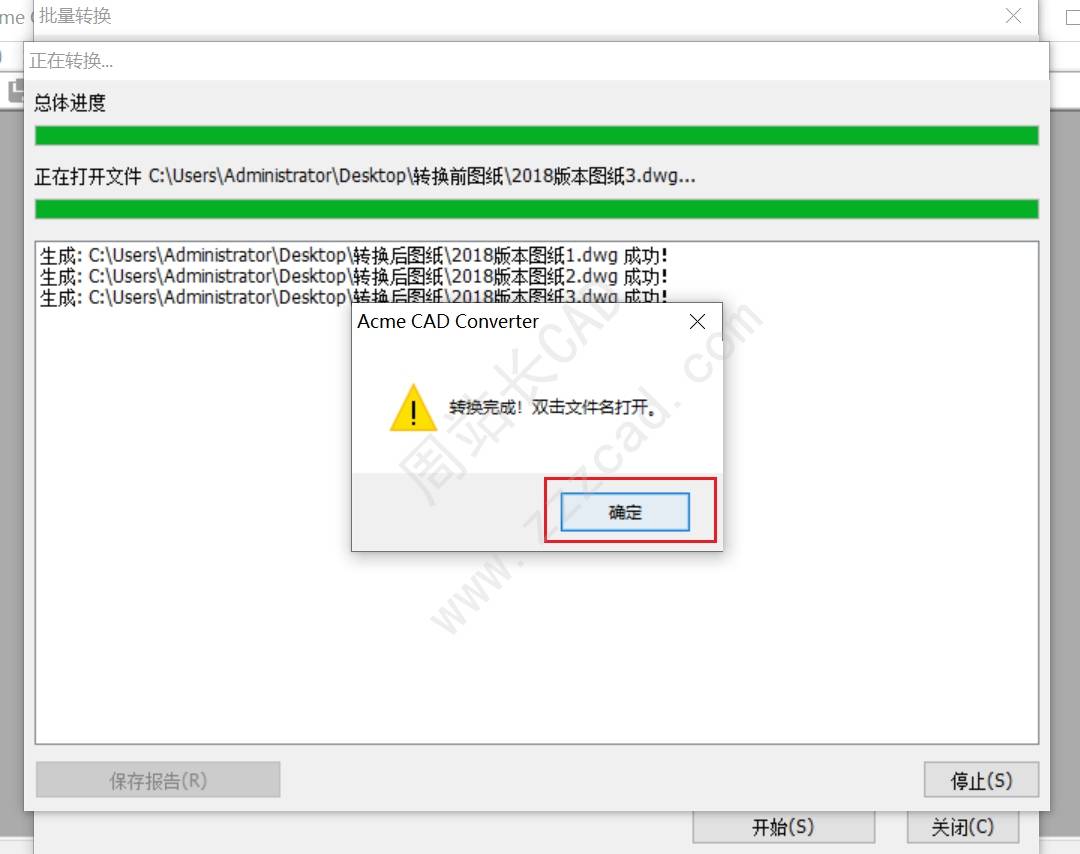Click the 关闭(C) close button
Image resolution: width=1080 pixels, height=854 pixels.
962,826
